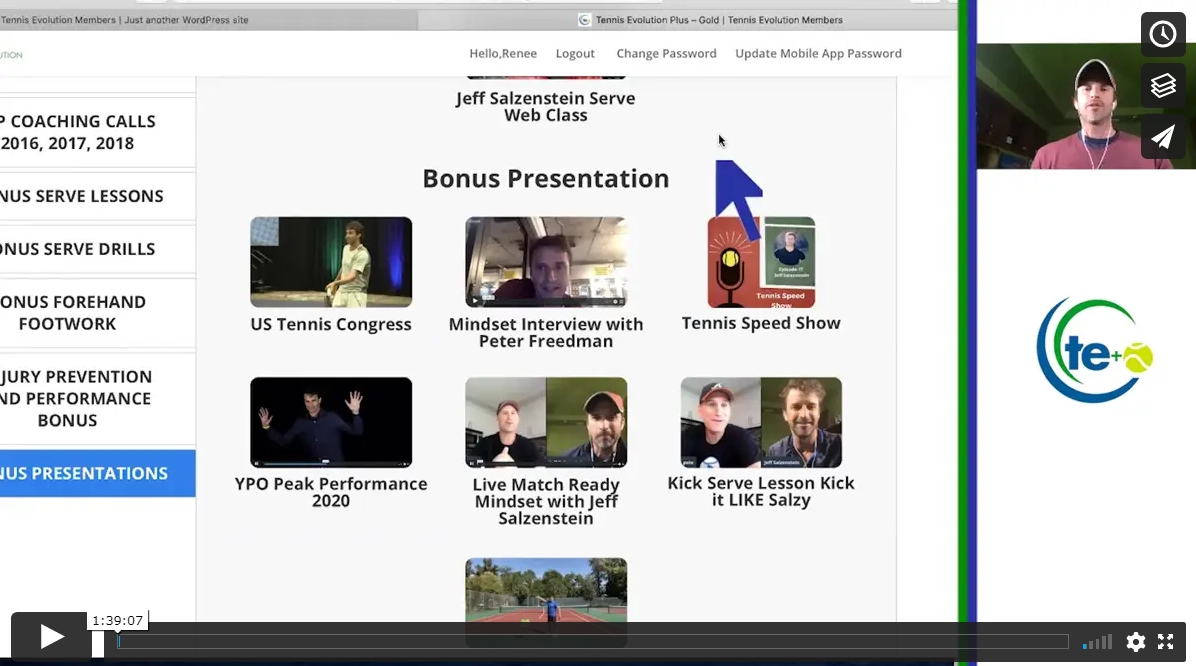Click the Jeff Salzenstein Serve Web Class title
Screen dimensions: 1196x666
click(545, 107)
